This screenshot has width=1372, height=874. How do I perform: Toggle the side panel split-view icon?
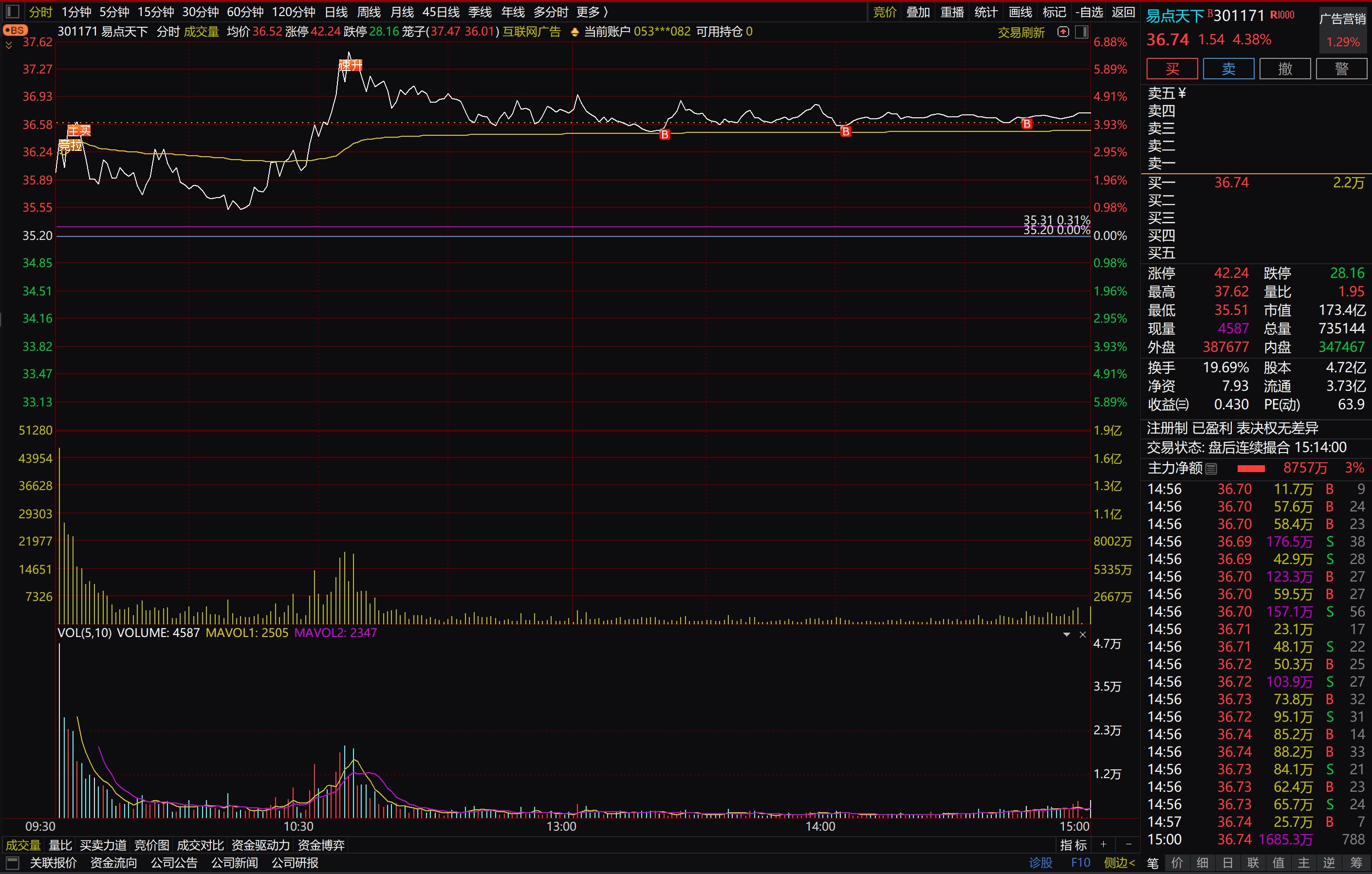(1081, 32)
